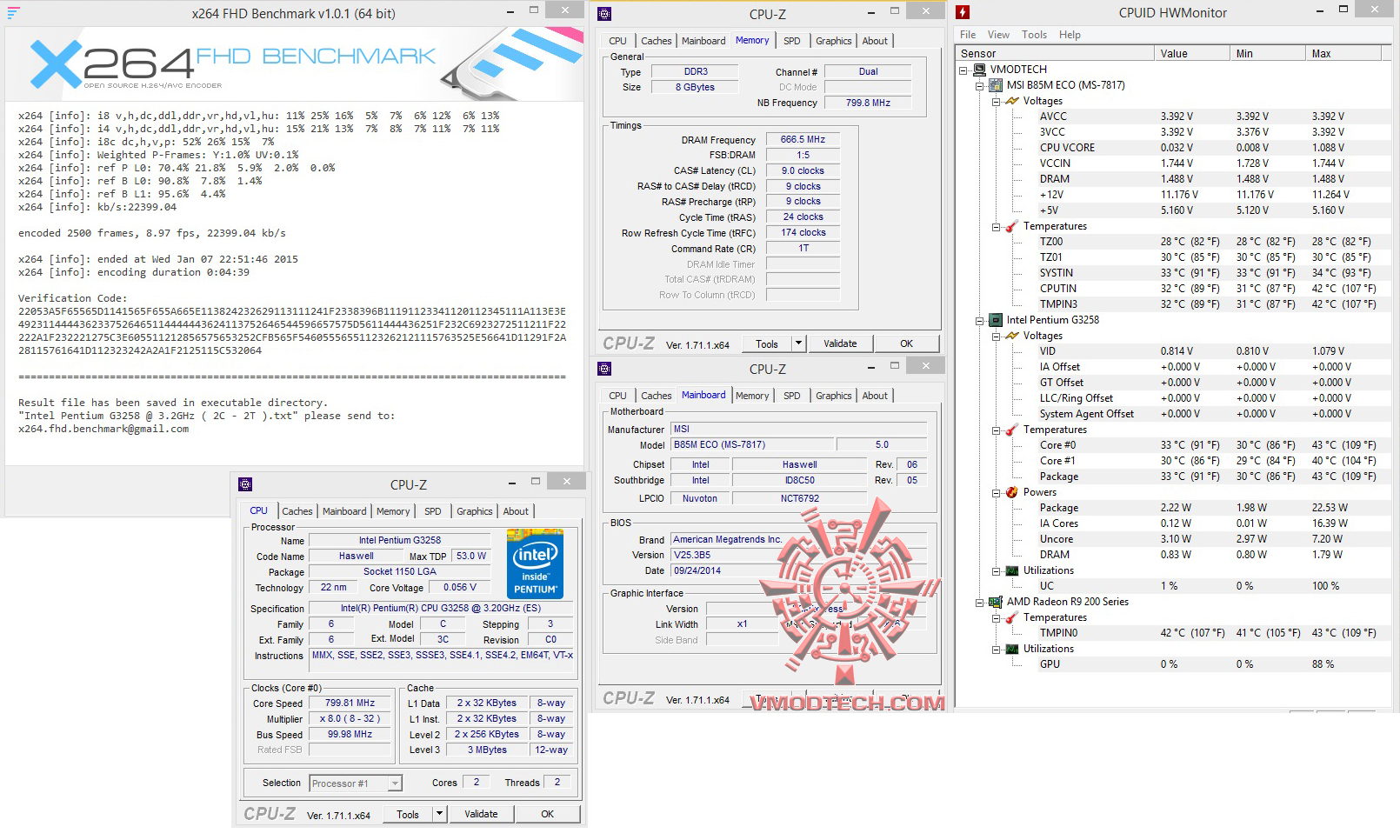Viewport: 1400px width, 840px height.
Task: Click the thermometer icon under Intel Pentium G3258
Action: tap(1012, 430)
